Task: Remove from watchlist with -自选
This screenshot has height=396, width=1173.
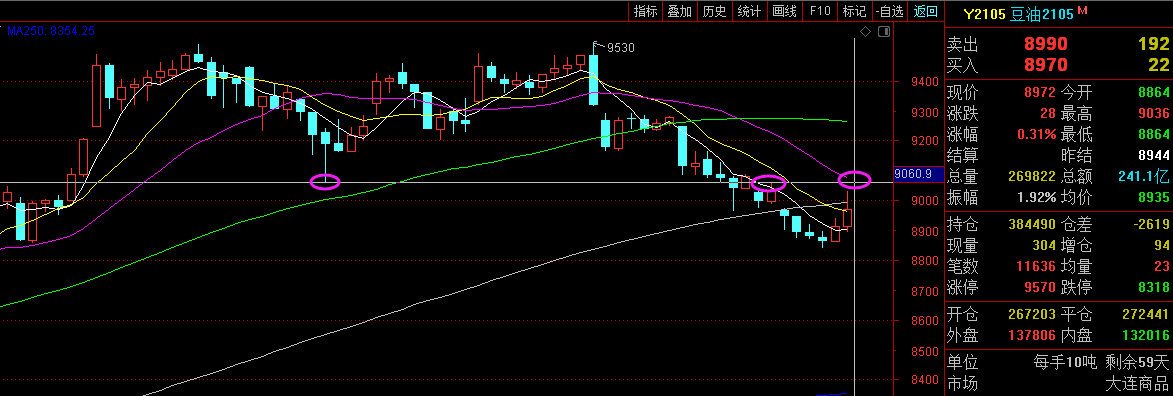Action: click(x=889, y=11)
